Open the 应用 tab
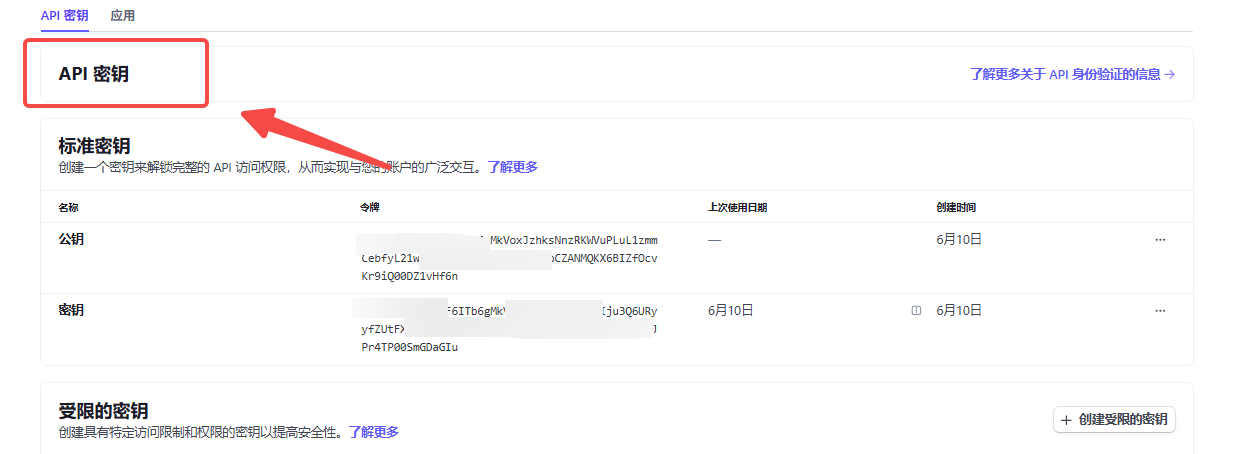This screenshot has width=1260, height=454. (123, 16)
